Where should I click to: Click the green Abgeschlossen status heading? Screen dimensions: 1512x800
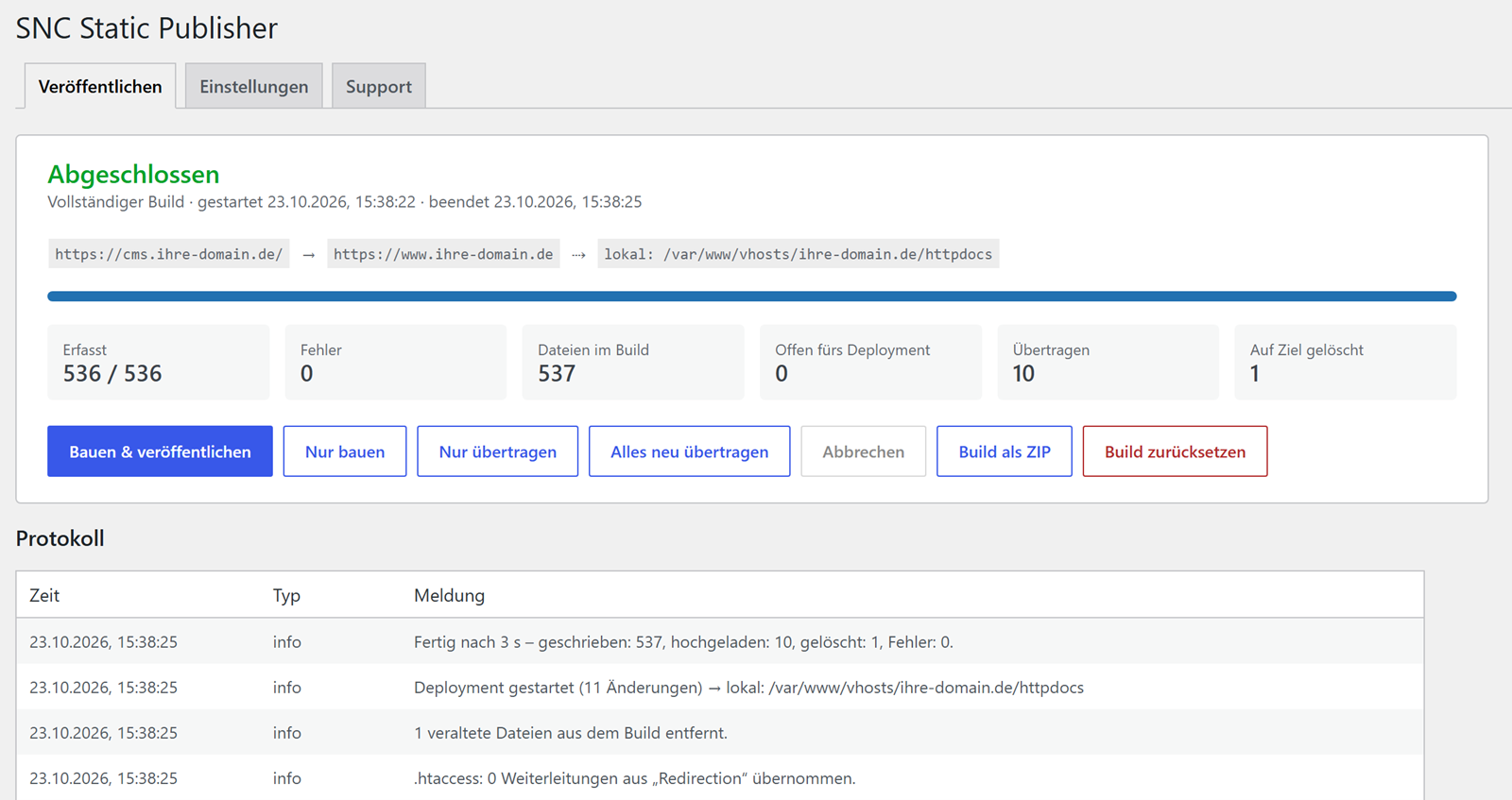coord(133,175)
